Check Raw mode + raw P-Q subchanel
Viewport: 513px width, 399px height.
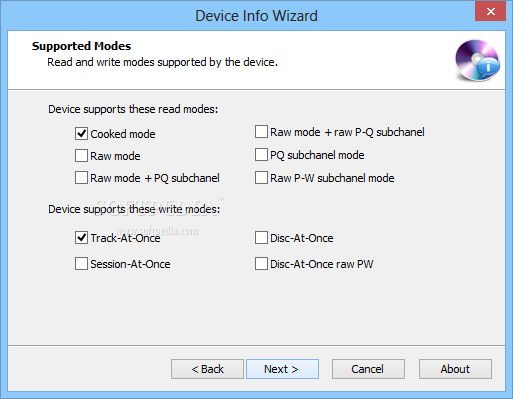coord(261,132)
